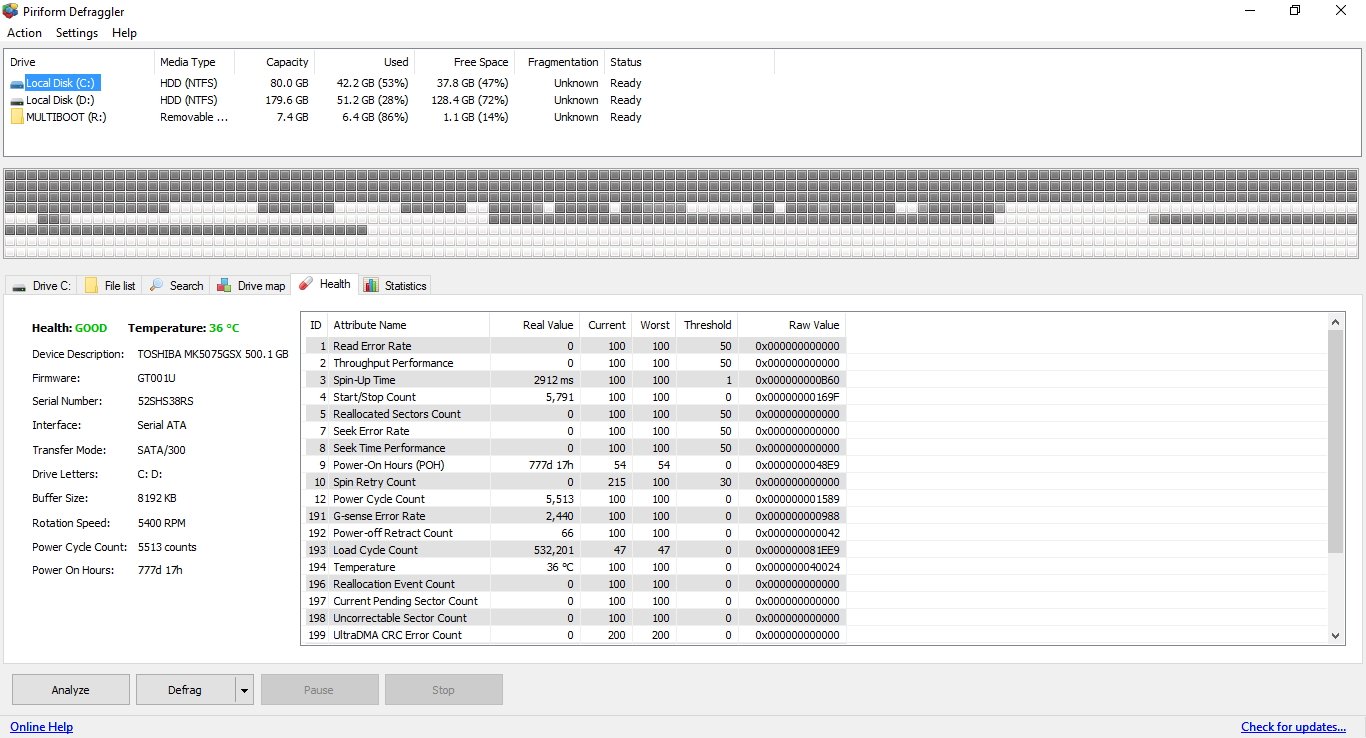Screen dimensions: 1366x738
Task: Select the Load Cycle Count row
Action: point(574,550)
